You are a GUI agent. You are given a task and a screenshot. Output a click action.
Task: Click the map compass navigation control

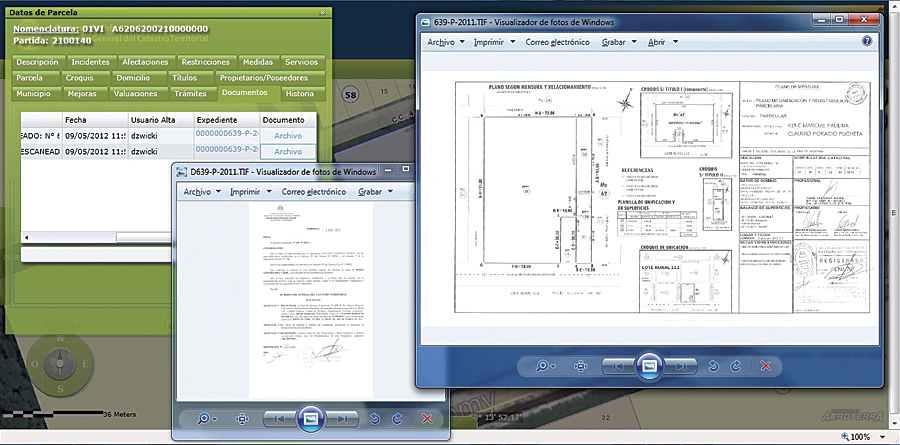[x=60, y=363]
